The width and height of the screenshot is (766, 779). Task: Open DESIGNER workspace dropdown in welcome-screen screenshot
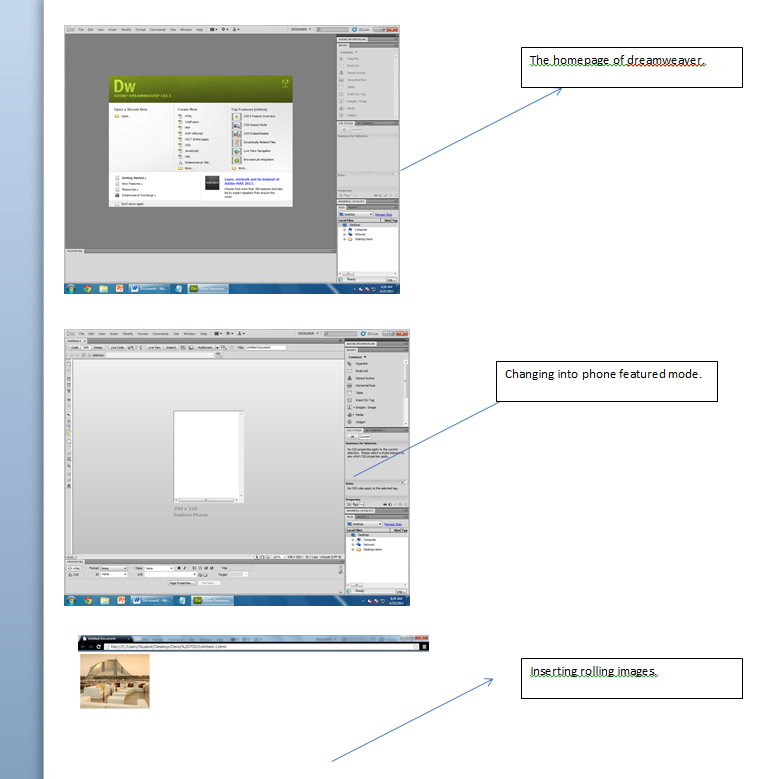301,29
